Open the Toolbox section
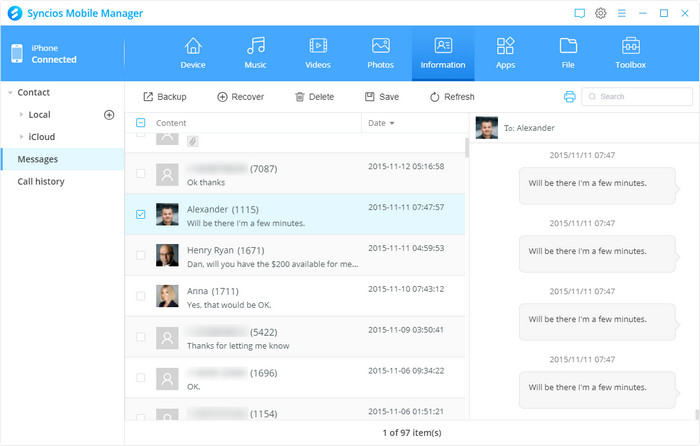 point(630,53)
